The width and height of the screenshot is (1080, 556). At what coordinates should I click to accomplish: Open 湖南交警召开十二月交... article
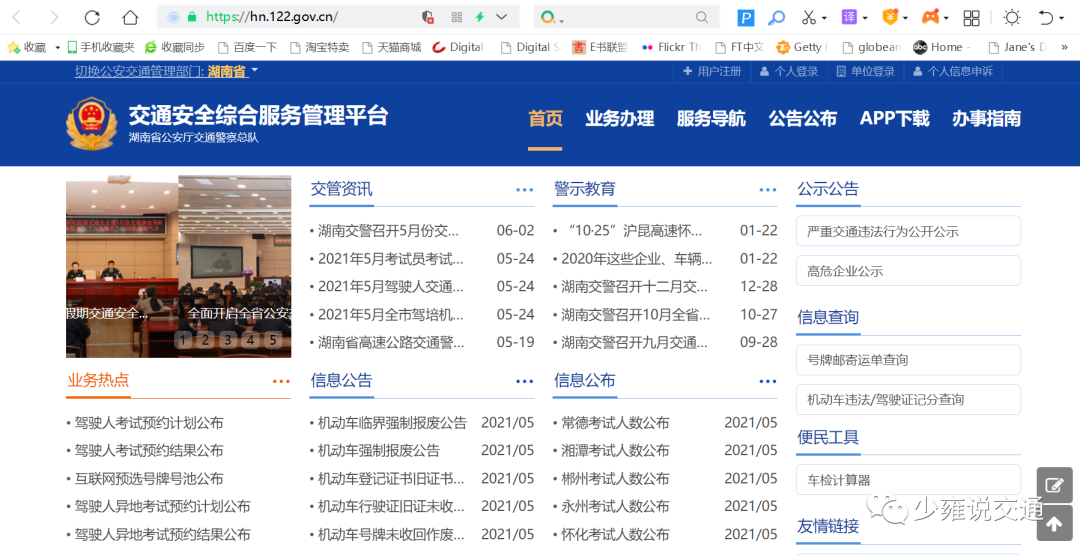[x=634, y=287]
